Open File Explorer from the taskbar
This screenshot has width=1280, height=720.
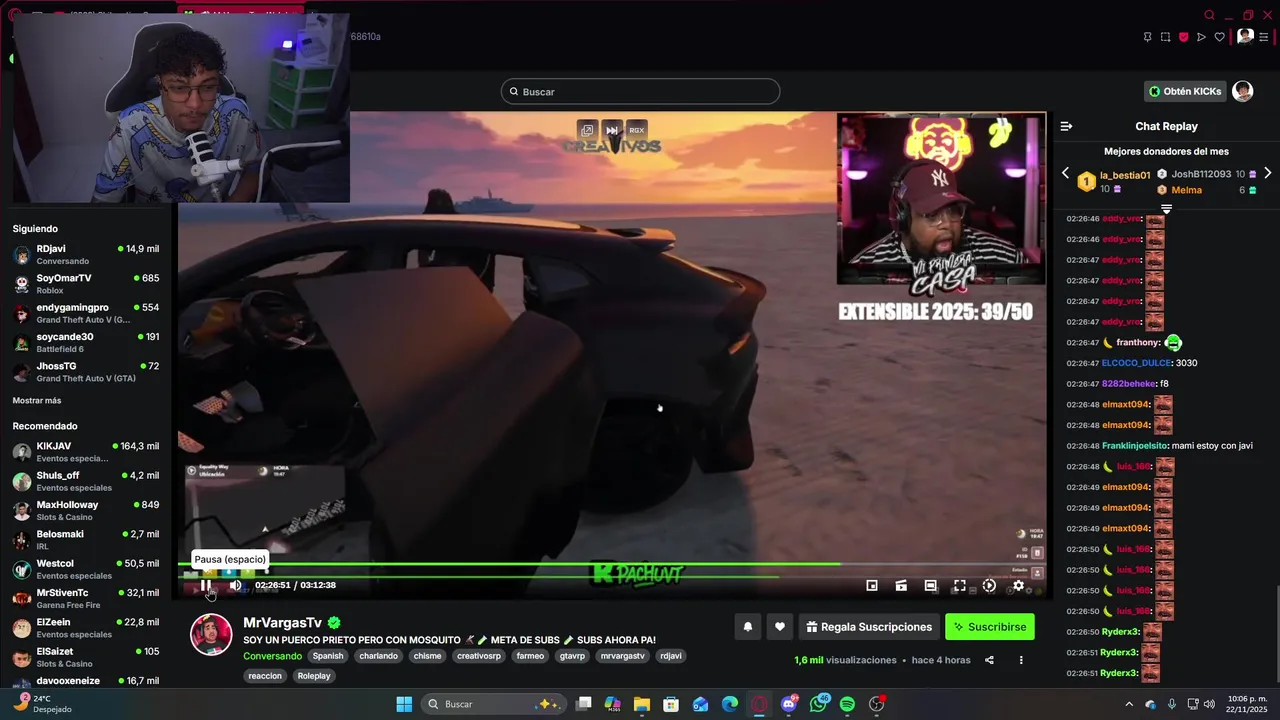pyautogui.click(x=642, y=704)
